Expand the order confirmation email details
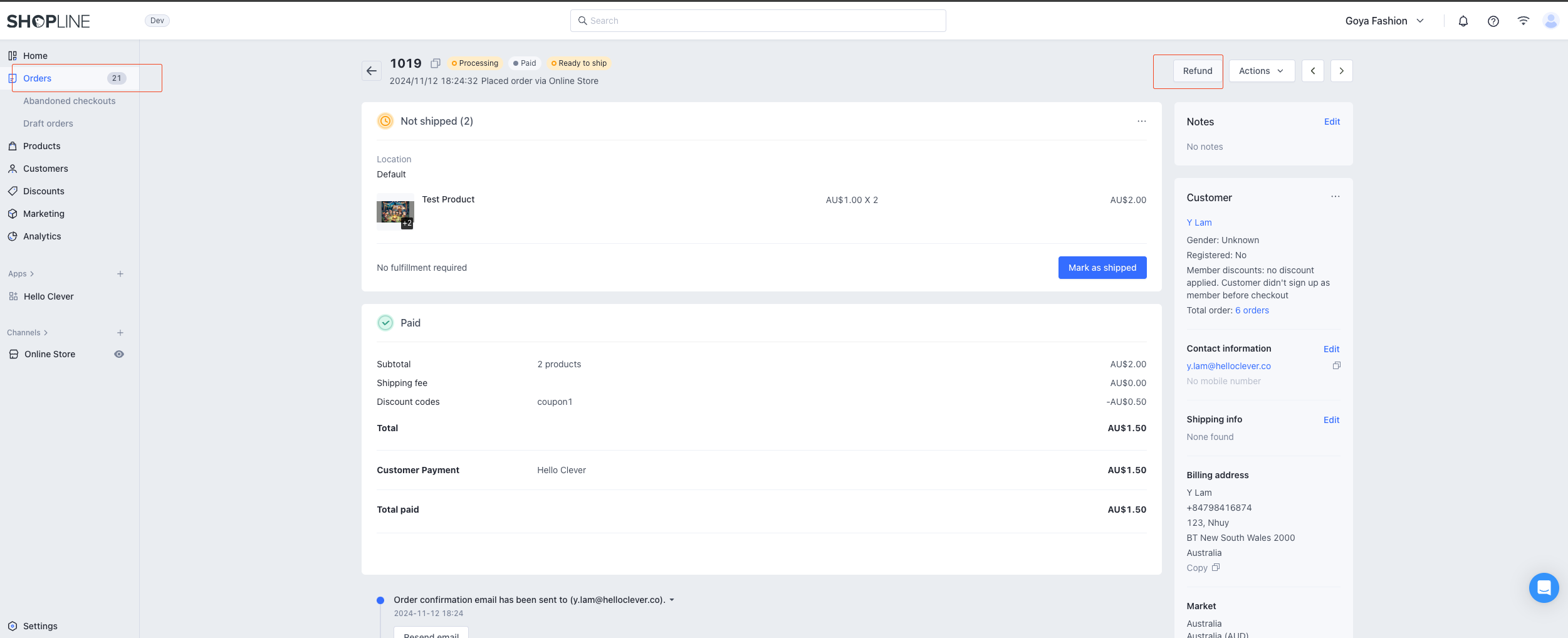This screenshot has width=1568, height=638. [672, 600]
